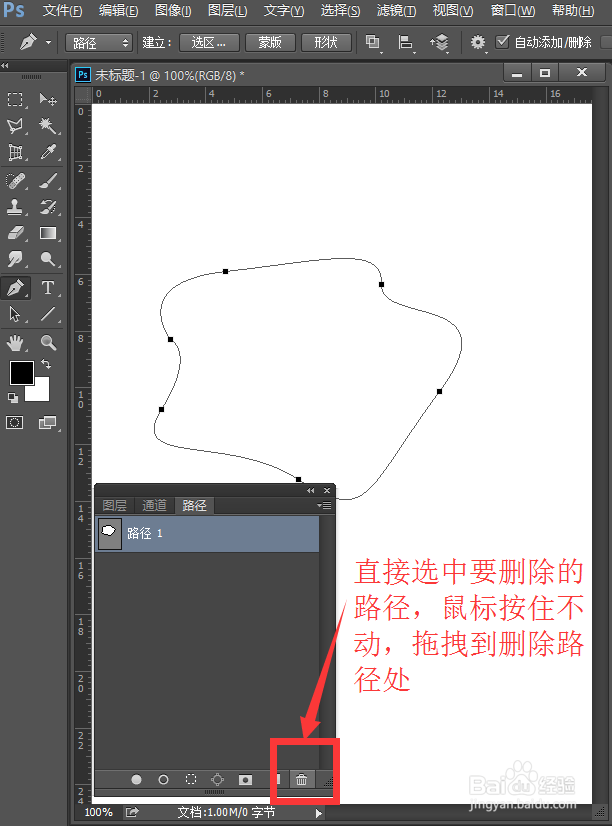Select the Zoom tool
612x826 pixels.
coord(48,343)
